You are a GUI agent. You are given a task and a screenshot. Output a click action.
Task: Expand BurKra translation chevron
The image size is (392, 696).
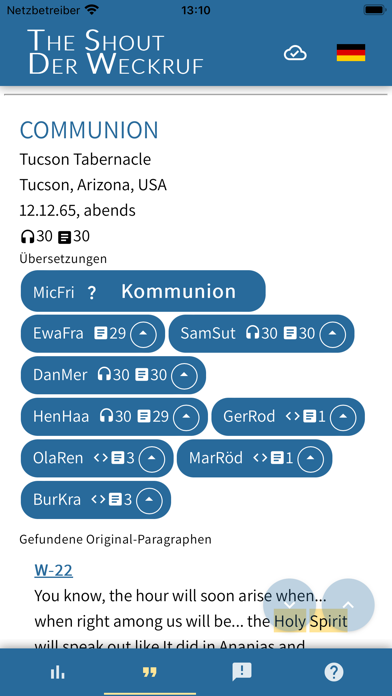tap(150, 500)
